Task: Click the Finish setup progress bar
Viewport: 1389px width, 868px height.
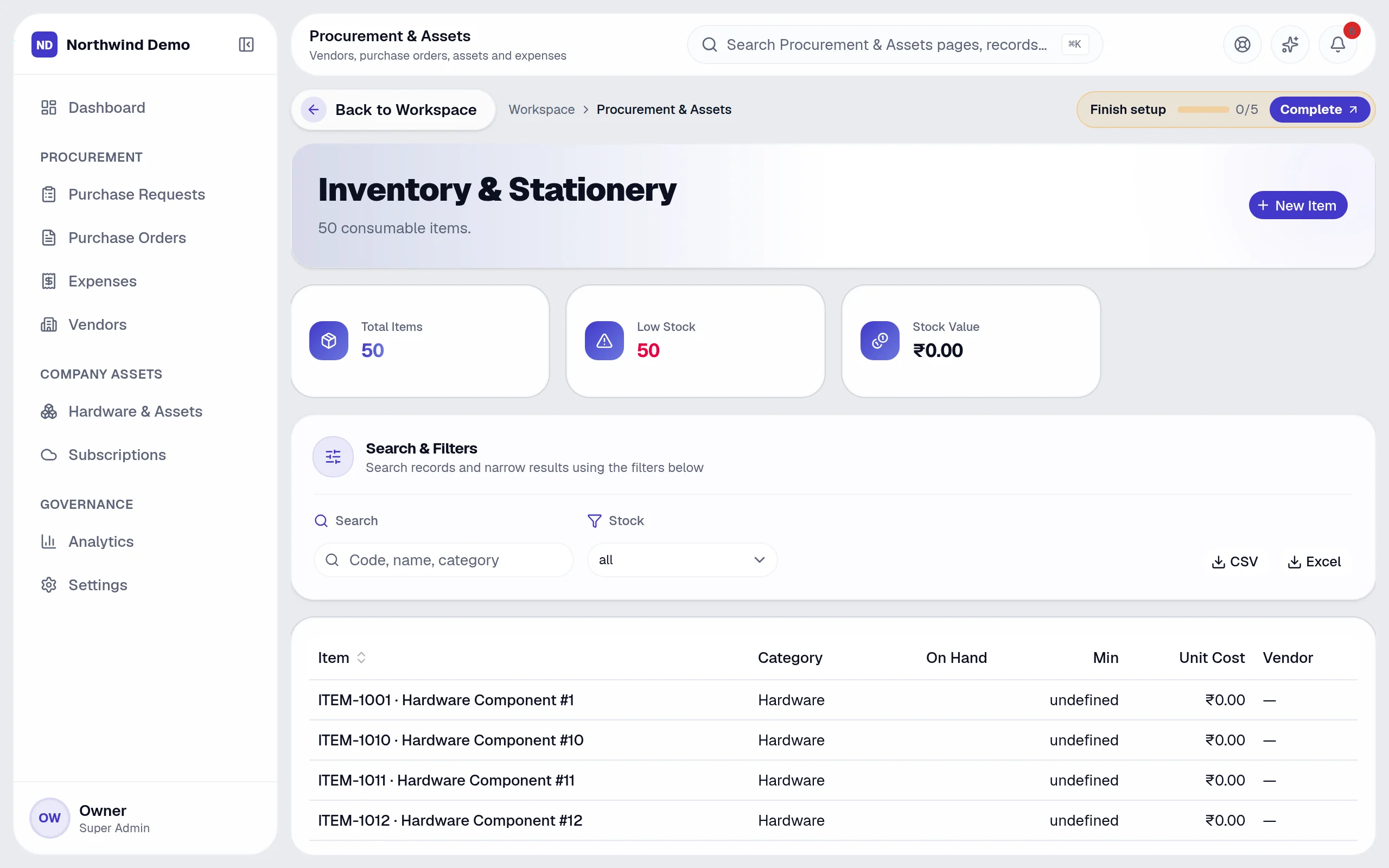Action: [x=1202, y=109]
